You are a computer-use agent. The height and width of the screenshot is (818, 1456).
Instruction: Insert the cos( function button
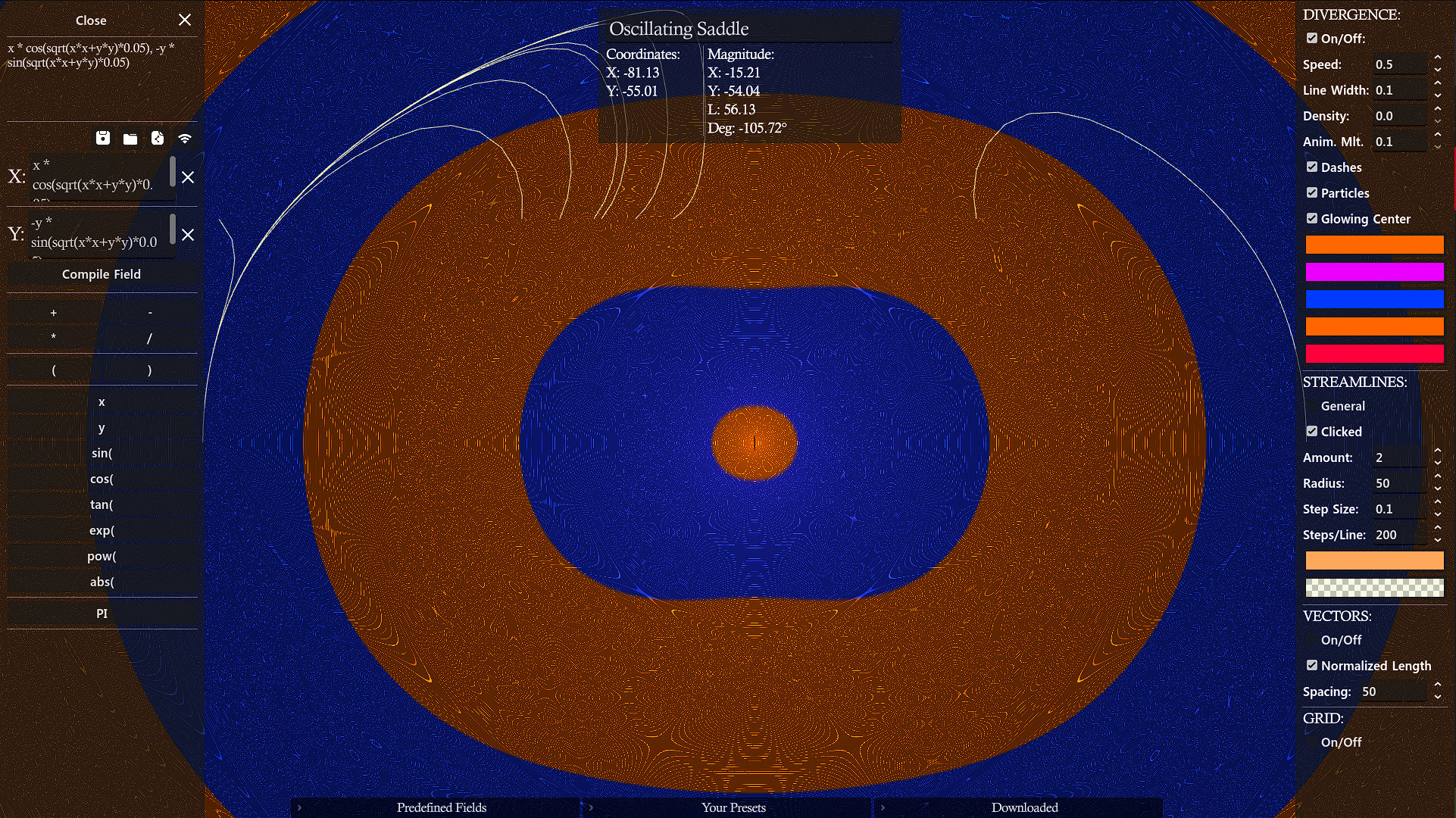102,479
